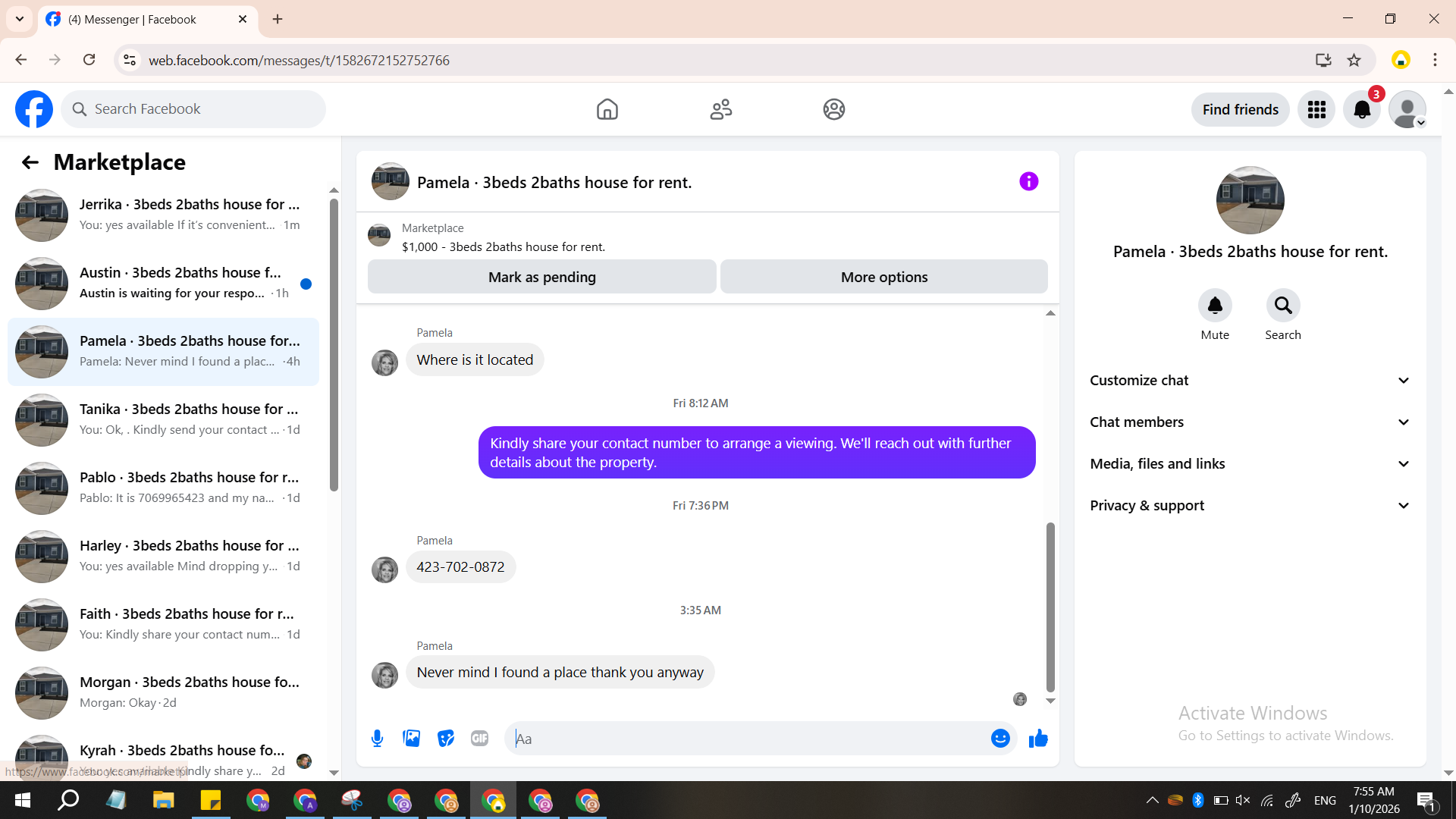
Task: Open the emoji picker in message box
Action: click(x=1000, y=738)
